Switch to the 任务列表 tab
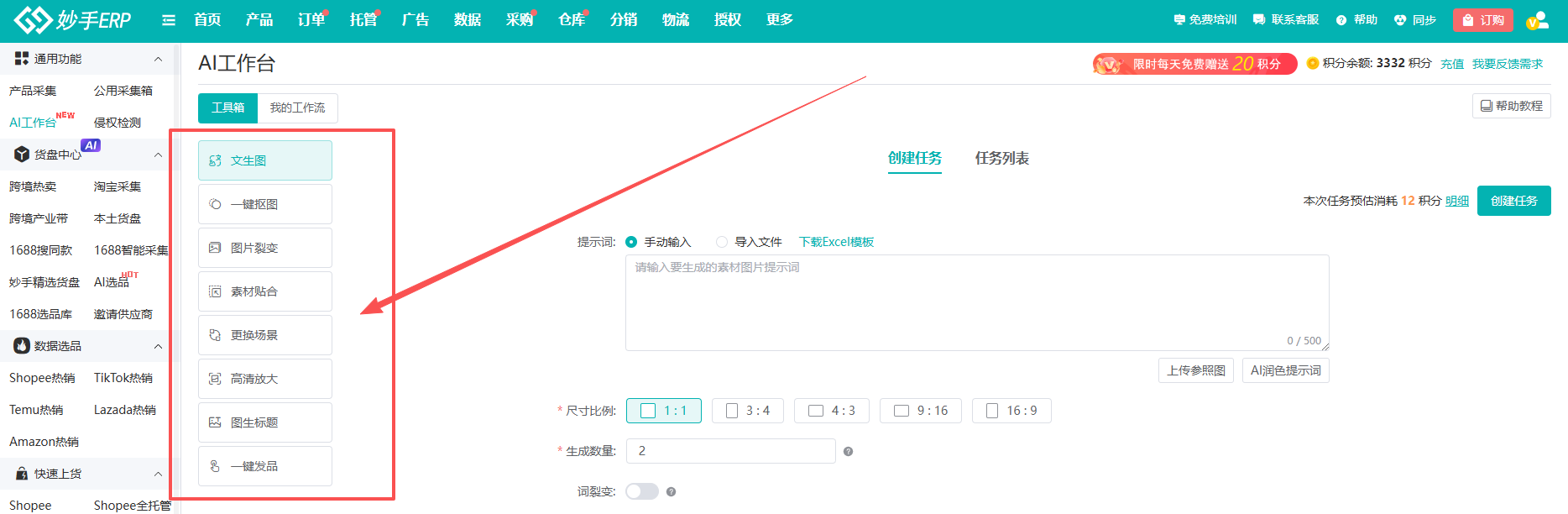The height and width of the screenshot is (514, 1568). click(1002, 158)
